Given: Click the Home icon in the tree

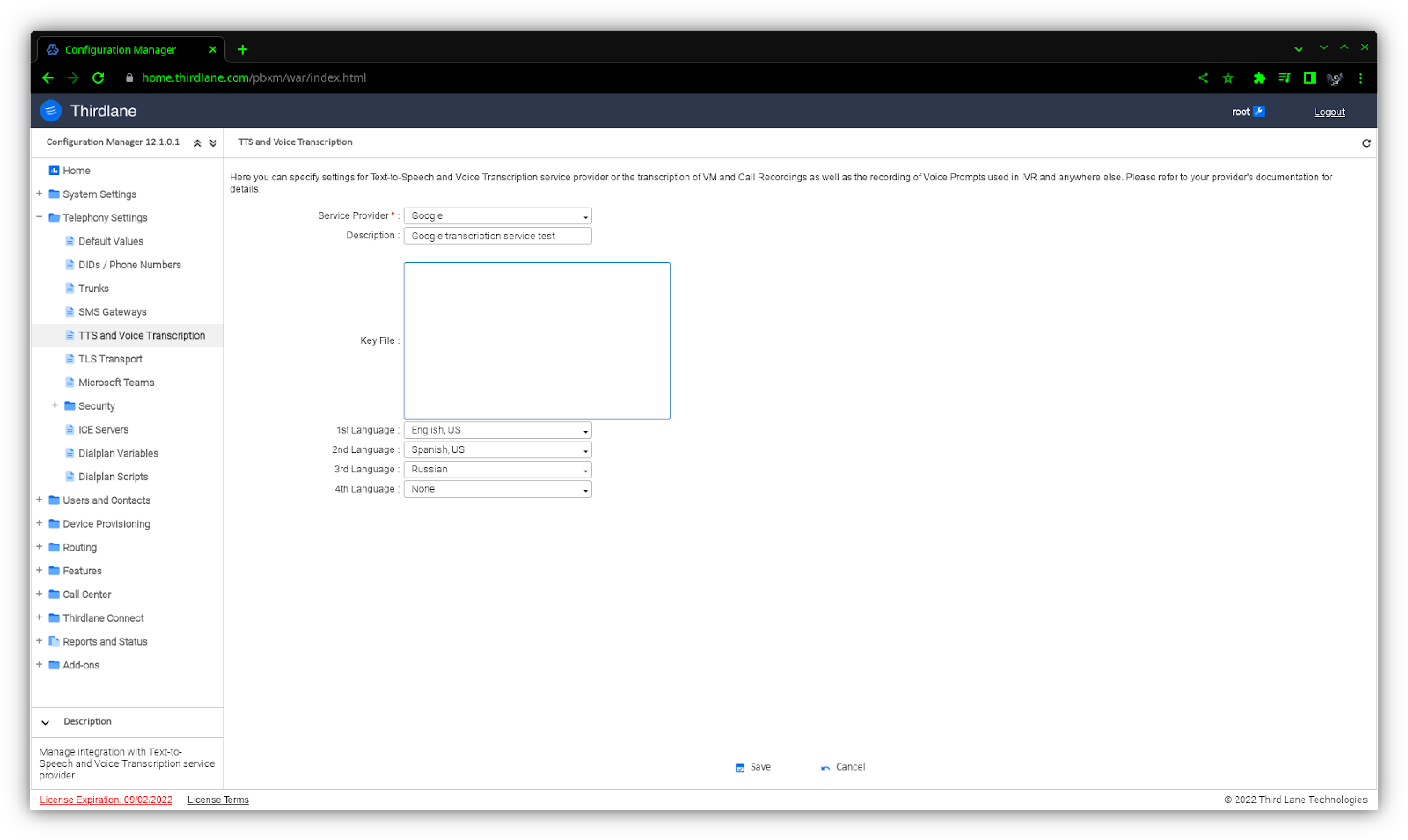Looking at the screenshot, I should click(54, 171).
